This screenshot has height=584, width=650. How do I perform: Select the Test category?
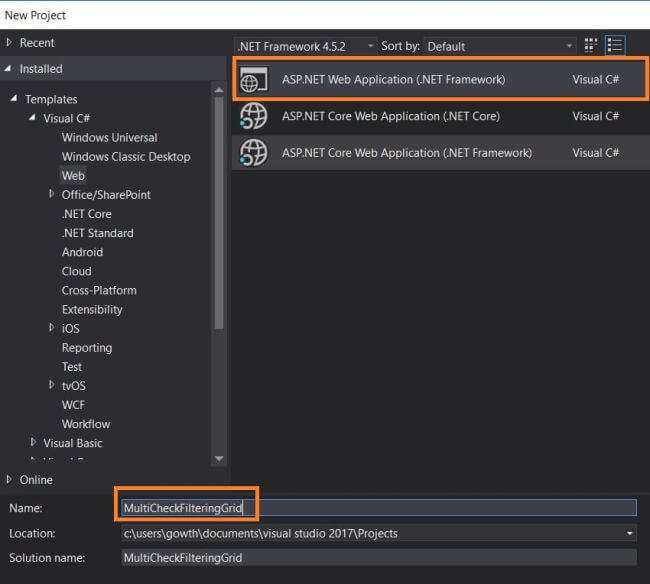72,367
